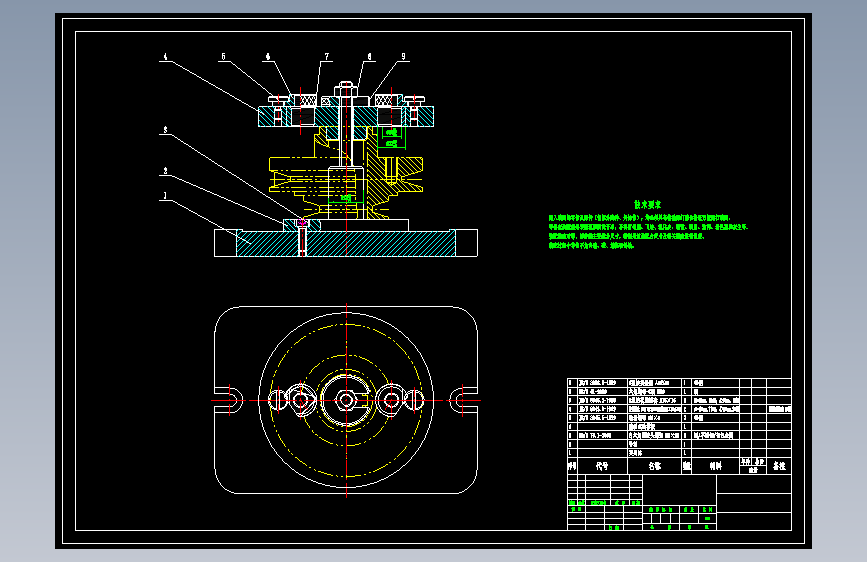Viewport: 867px width, 562px height.
Task: Click part callout number 4
Action: (165, 56)
